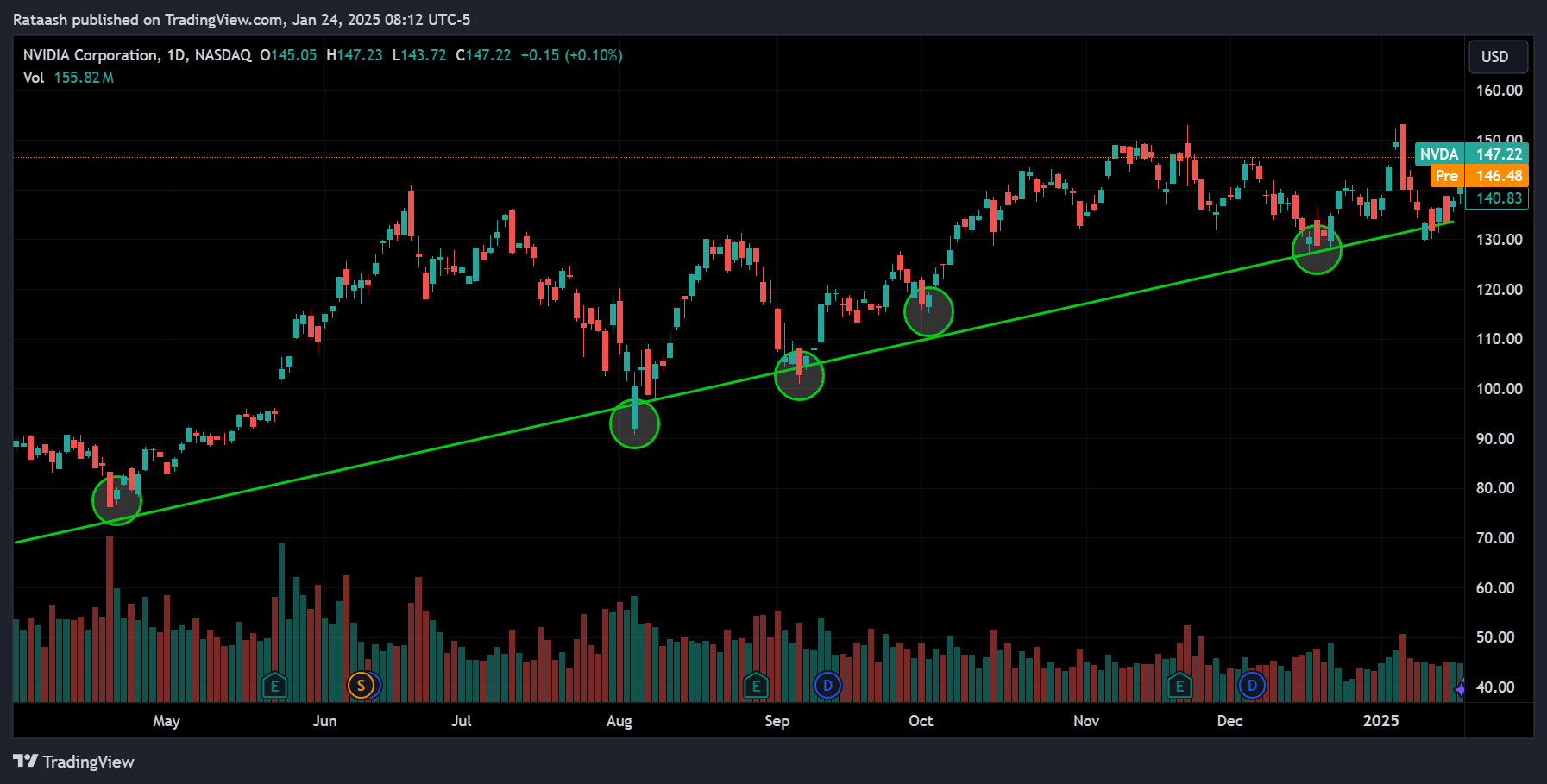Click the Sep label on the time axis

pos(777,721)
